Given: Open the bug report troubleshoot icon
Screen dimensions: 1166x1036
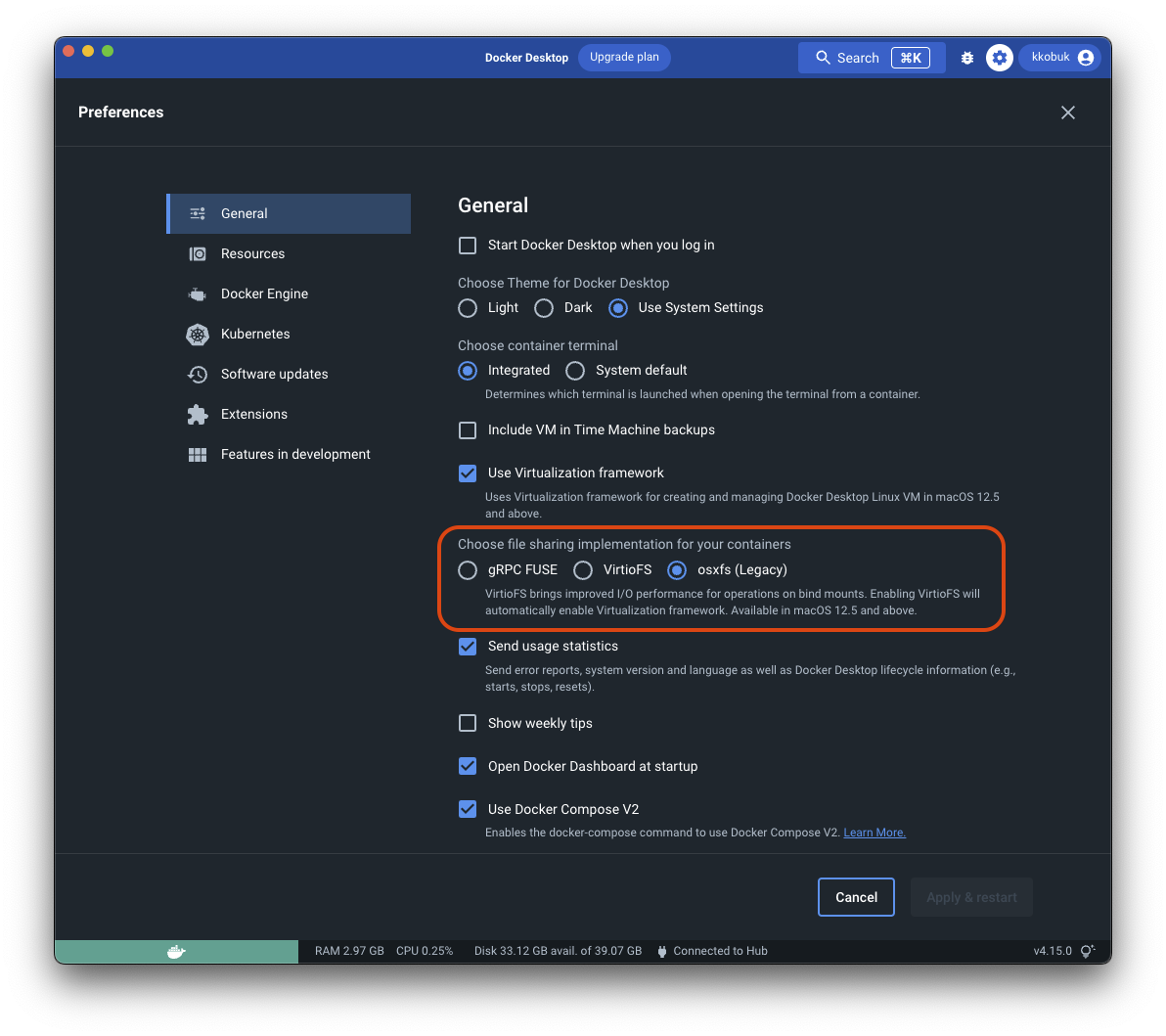Looking at the screenshot, I should tap(966, 58).
